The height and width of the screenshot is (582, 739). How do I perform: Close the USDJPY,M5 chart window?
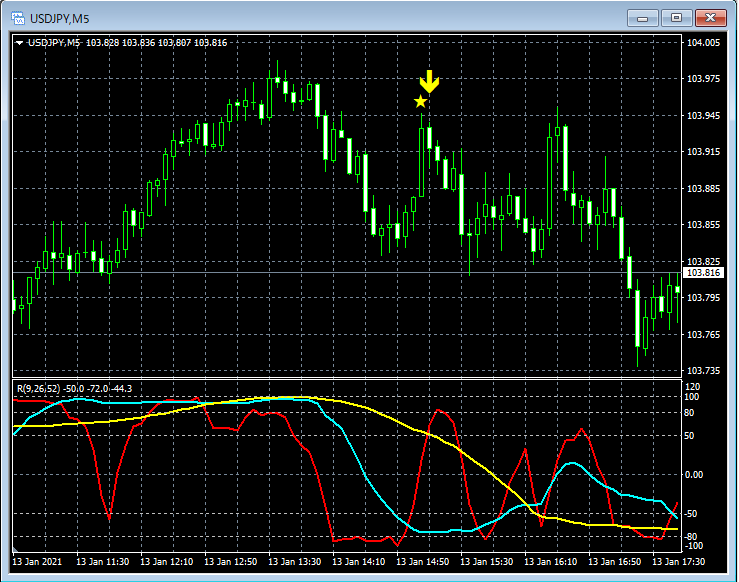710,18
